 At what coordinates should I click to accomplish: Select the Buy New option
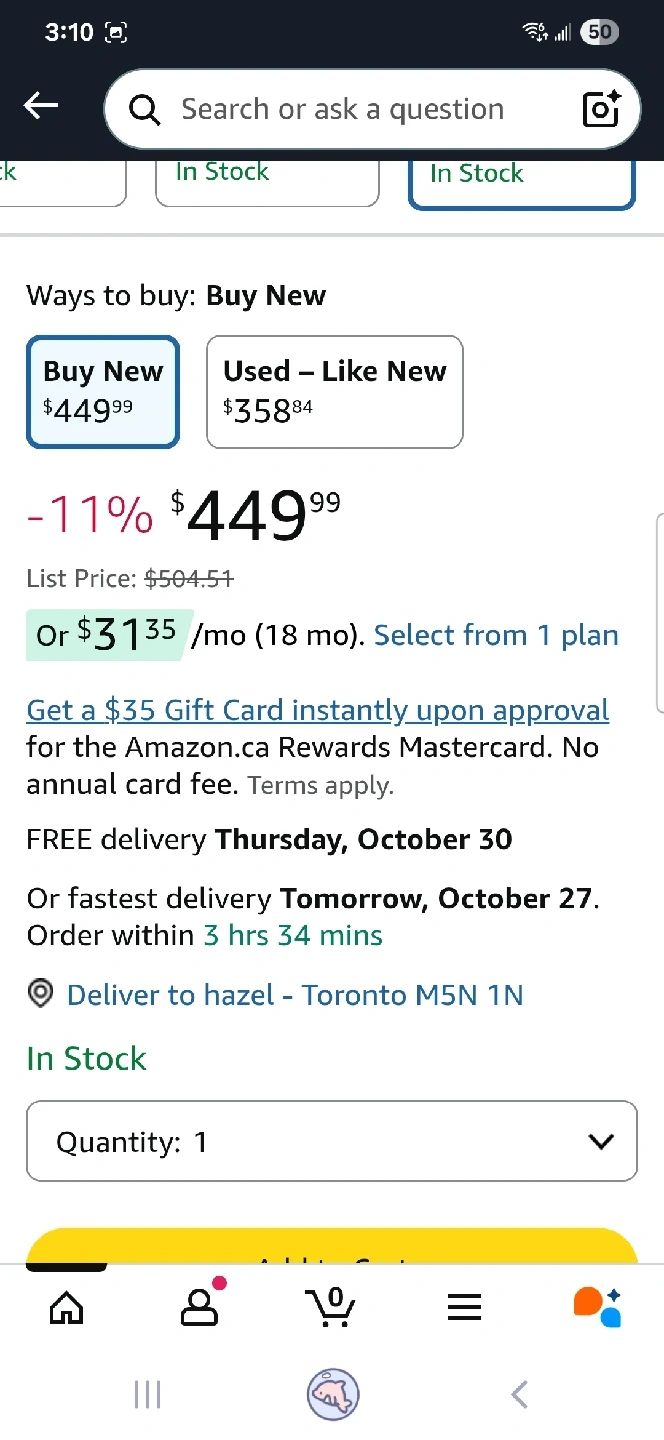103,391
